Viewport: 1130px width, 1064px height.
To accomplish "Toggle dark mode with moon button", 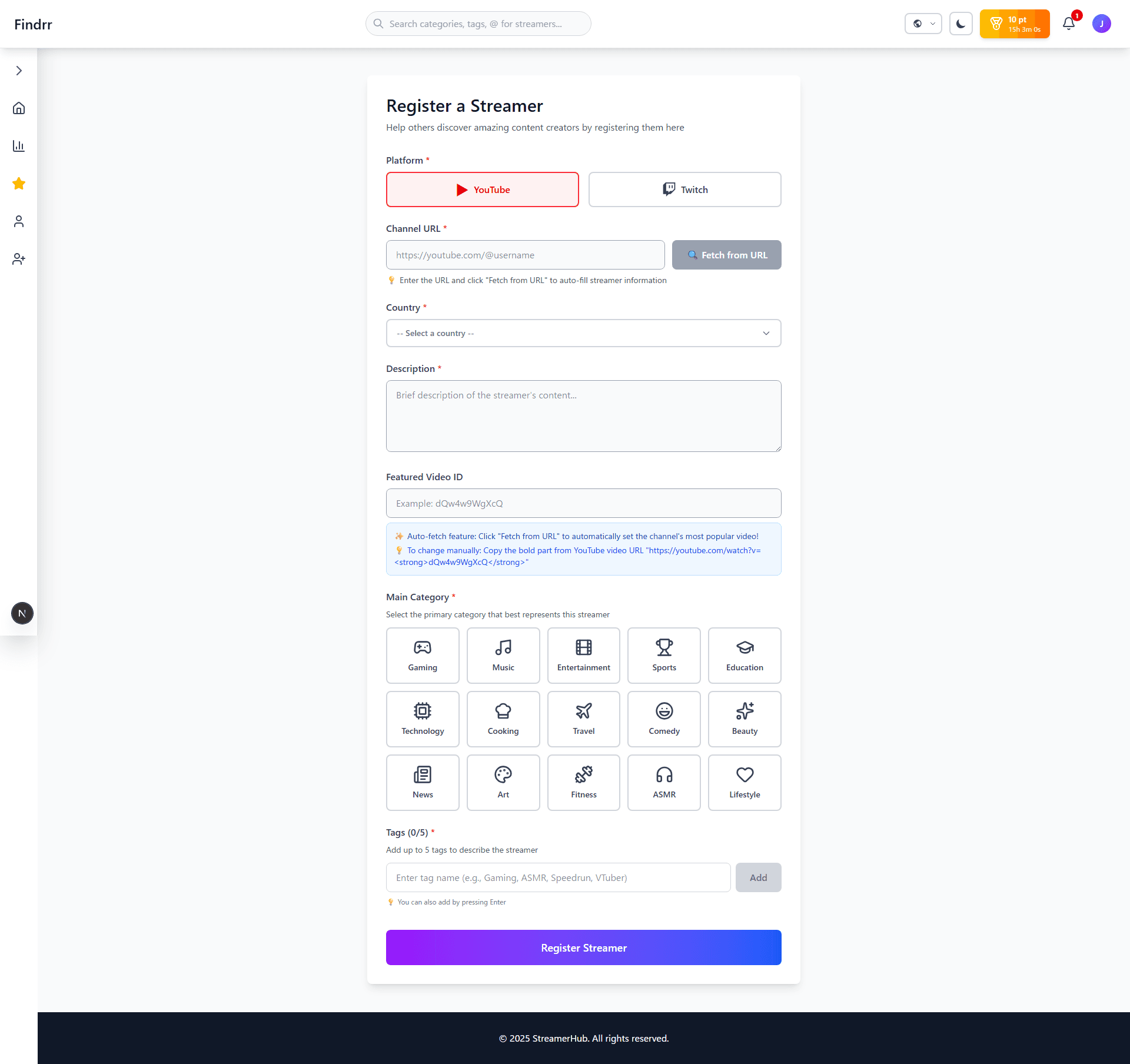I will tap(960, 24).
